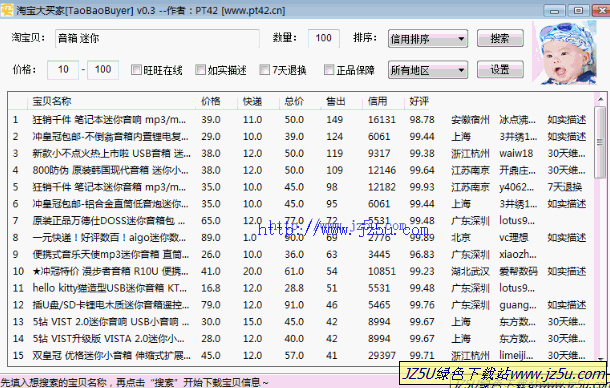Select row 7 原装正品万德仕DOSS迷你音箱
This screenshot has width=610, height=388.
tap(301, 221)
